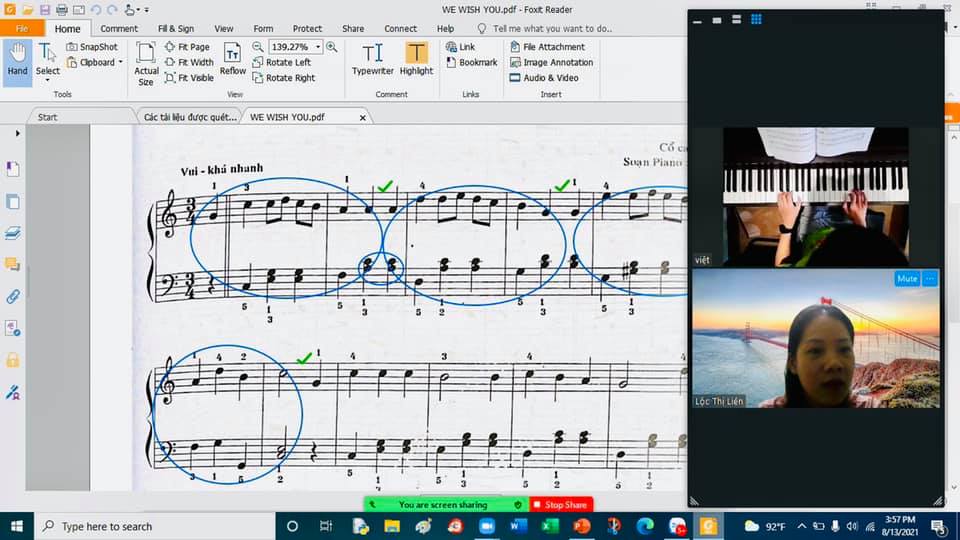
Task: Select the việt piano video thumbnail
Action: [x=816, y=197]
